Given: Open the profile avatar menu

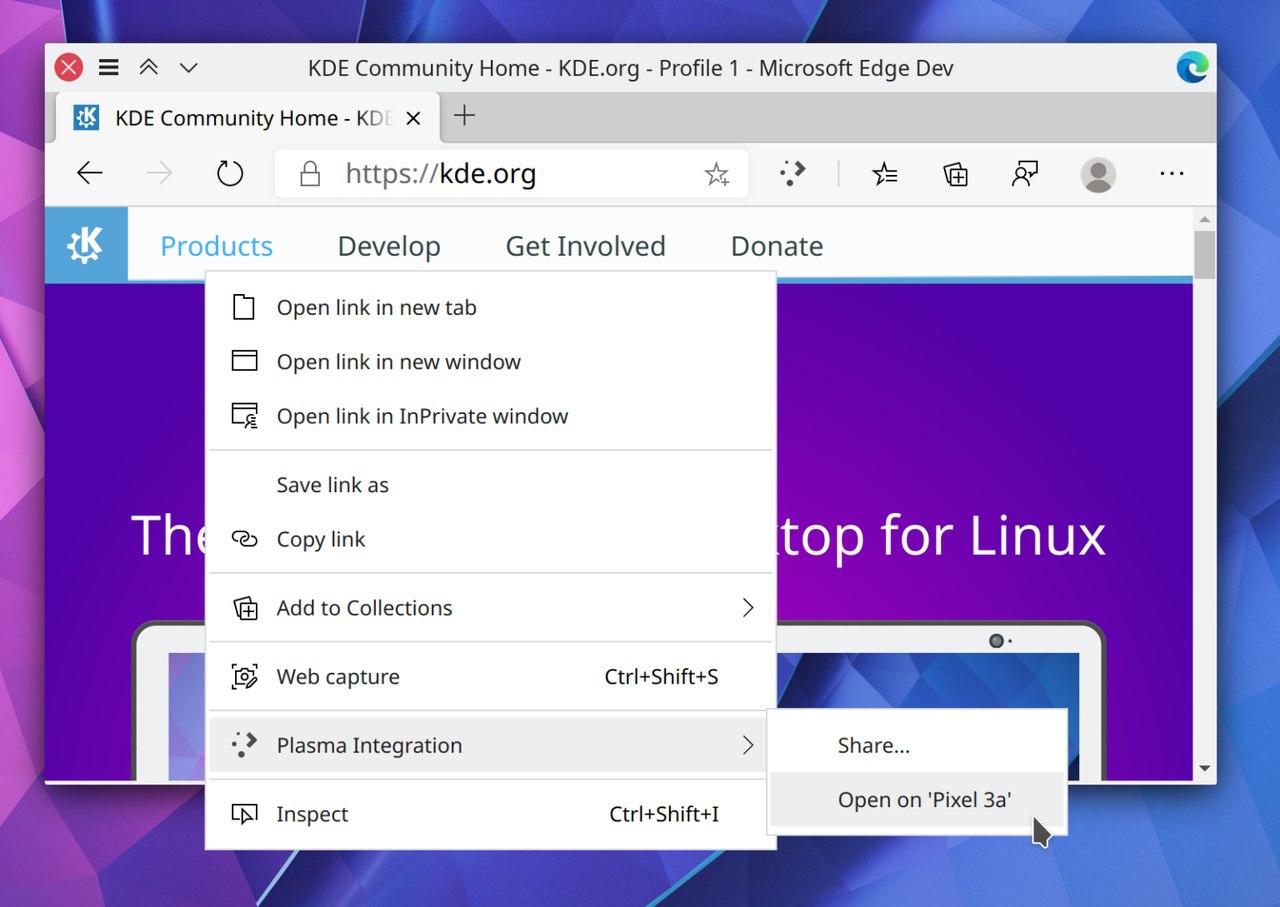Looking at the screenshot, I should 1098,175.
